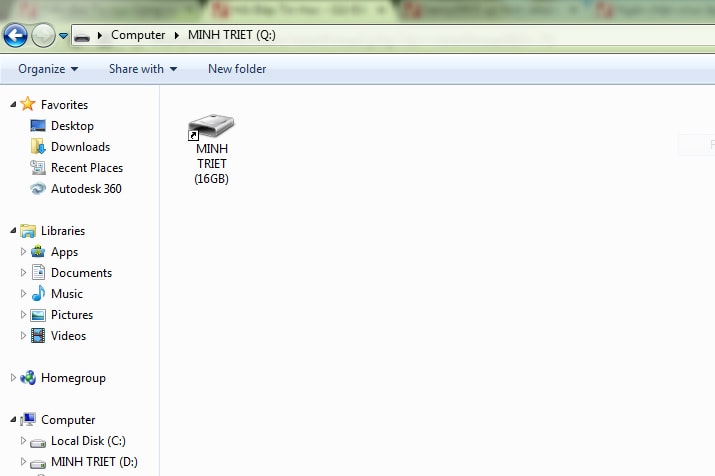Click the Back navigation arrow button

click(15, 35)
